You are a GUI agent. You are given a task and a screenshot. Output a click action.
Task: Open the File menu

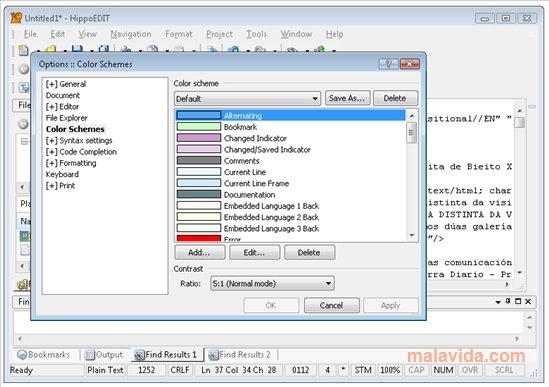(x=30, y=34)
